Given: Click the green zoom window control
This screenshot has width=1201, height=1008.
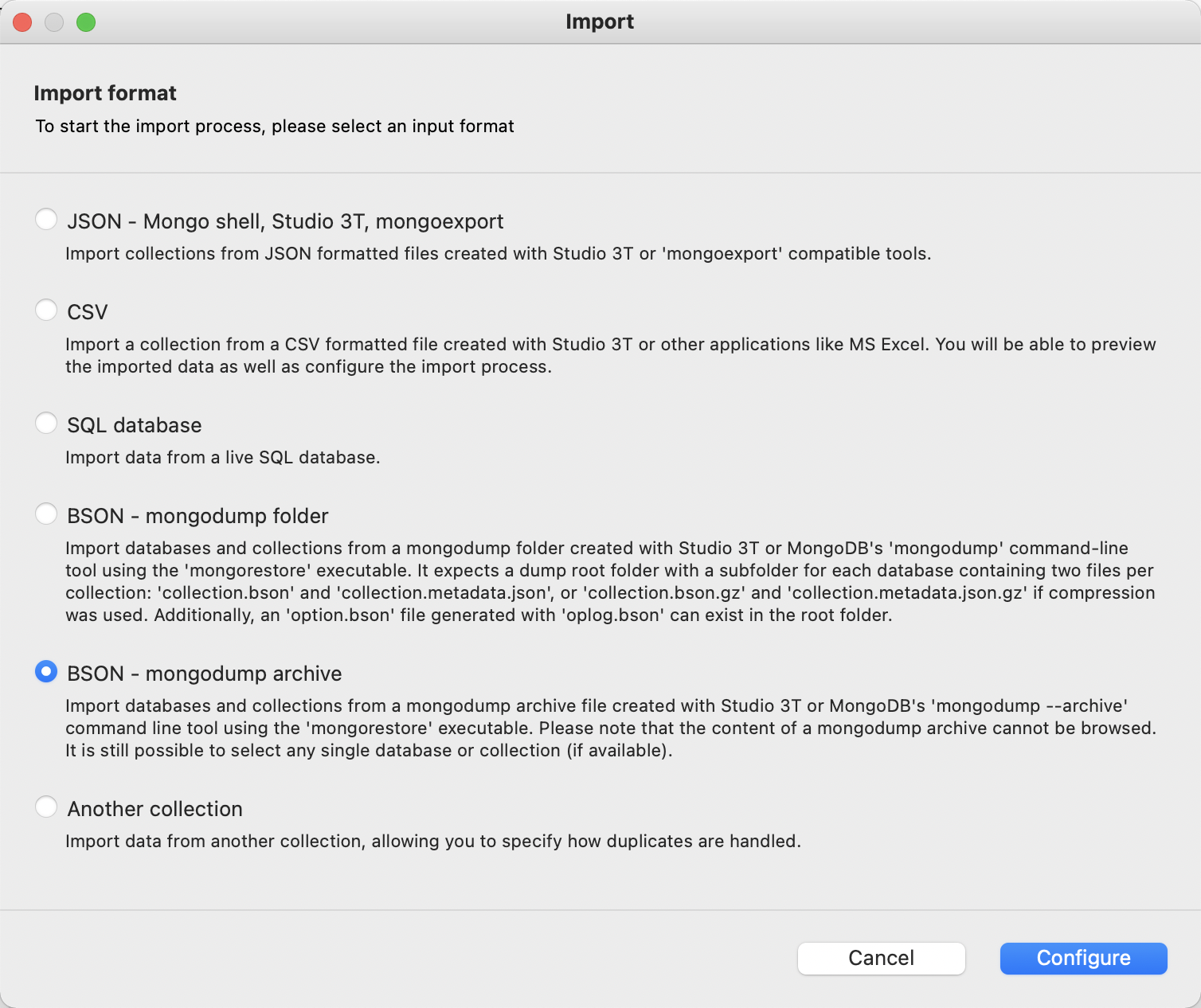Looking at the screenshot, I should click(86, 21).
